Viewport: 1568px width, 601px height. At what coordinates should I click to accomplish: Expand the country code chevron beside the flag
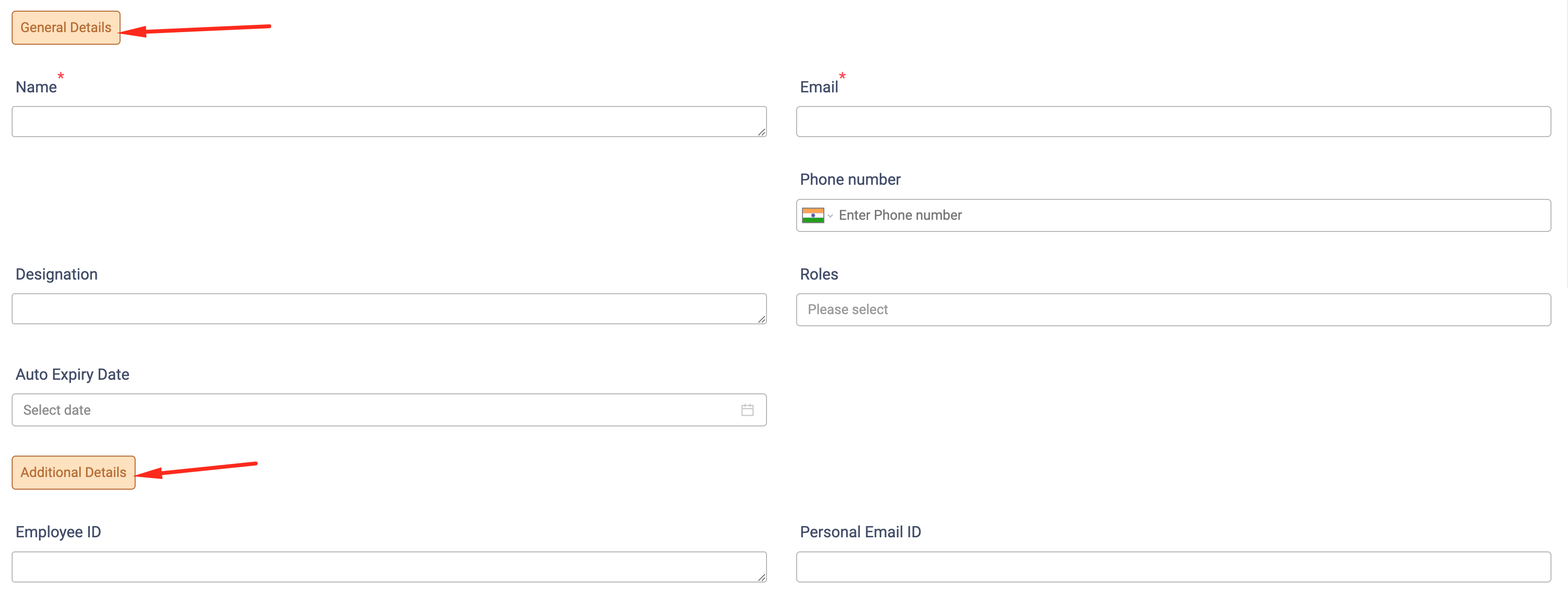pyautogui.click(x=830, y=216)
